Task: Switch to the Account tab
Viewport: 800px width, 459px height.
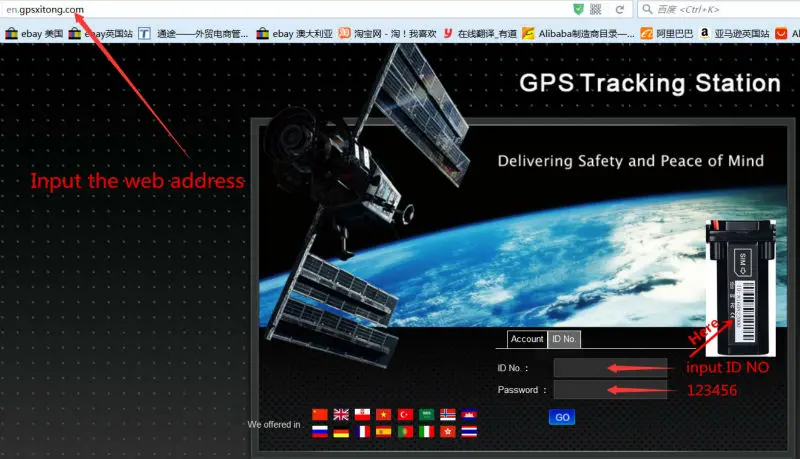Action: (527, 339)
